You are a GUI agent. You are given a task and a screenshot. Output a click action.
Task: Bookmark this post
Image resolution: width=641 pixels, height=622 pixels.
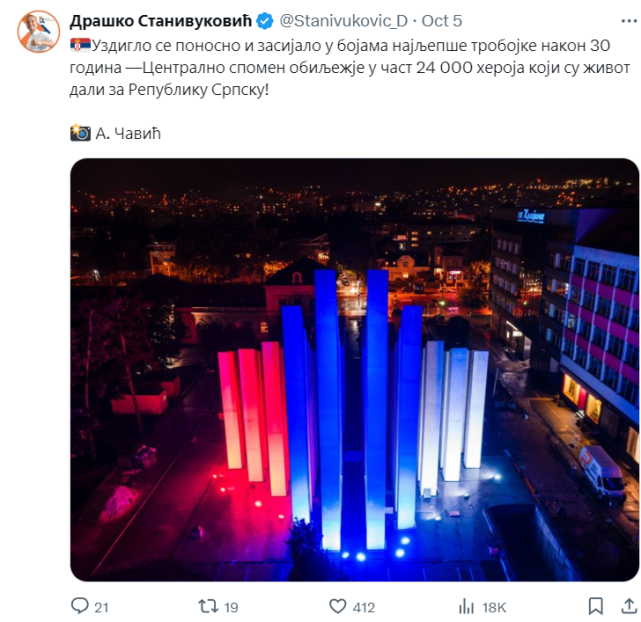596,606
